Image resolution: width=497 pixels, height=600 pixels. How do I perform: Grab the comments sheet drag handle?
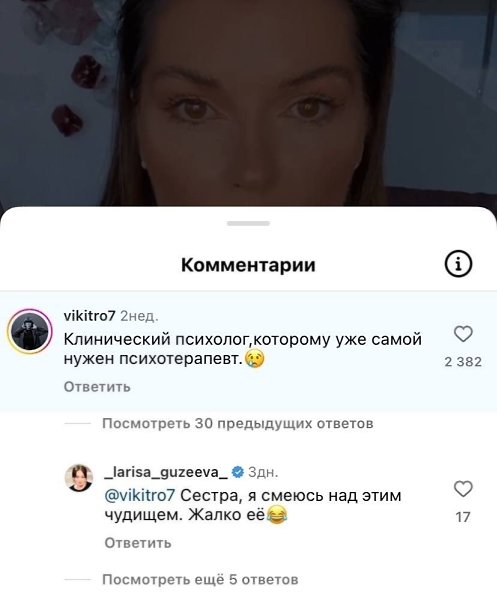coord(248,223)
